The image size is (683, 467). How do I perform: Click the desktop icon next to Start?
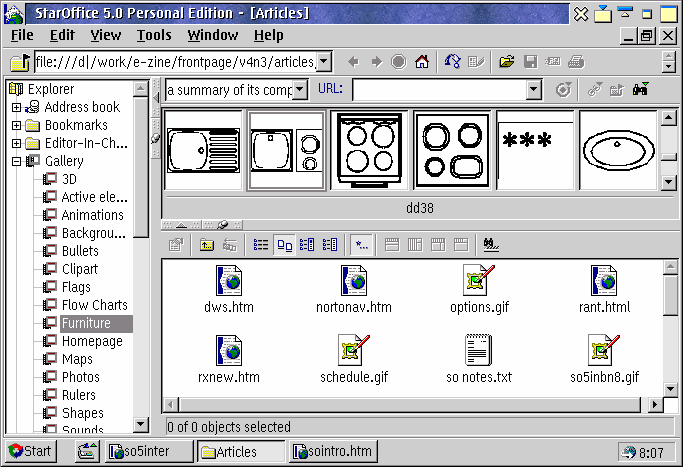[x=87, y=451]
